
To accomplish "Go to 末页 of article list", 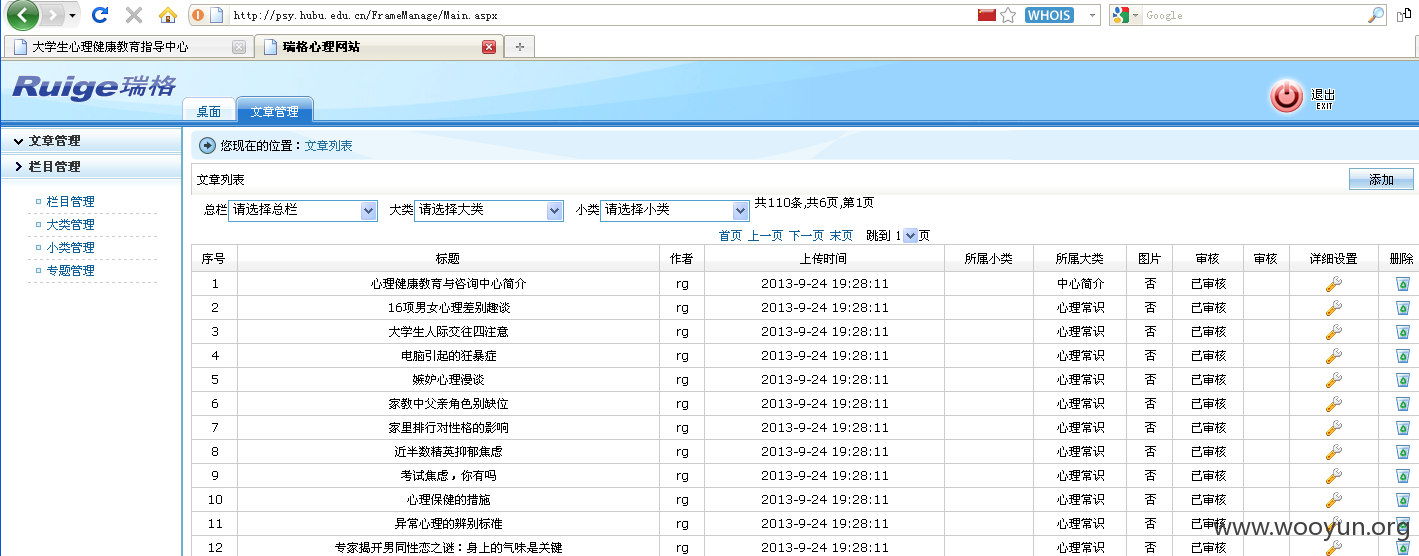I will click(x=841, y=236).
